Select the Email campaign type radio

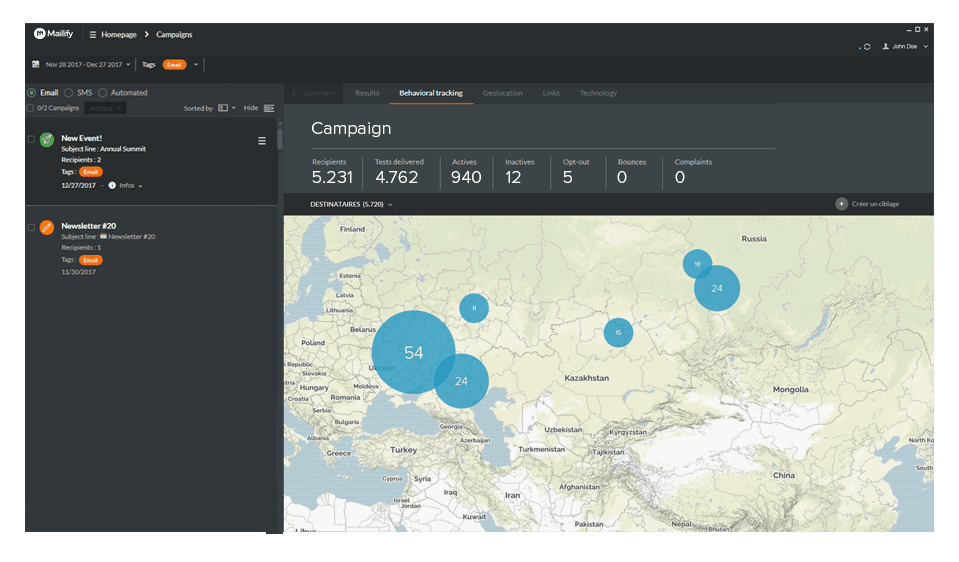[31, 93]
